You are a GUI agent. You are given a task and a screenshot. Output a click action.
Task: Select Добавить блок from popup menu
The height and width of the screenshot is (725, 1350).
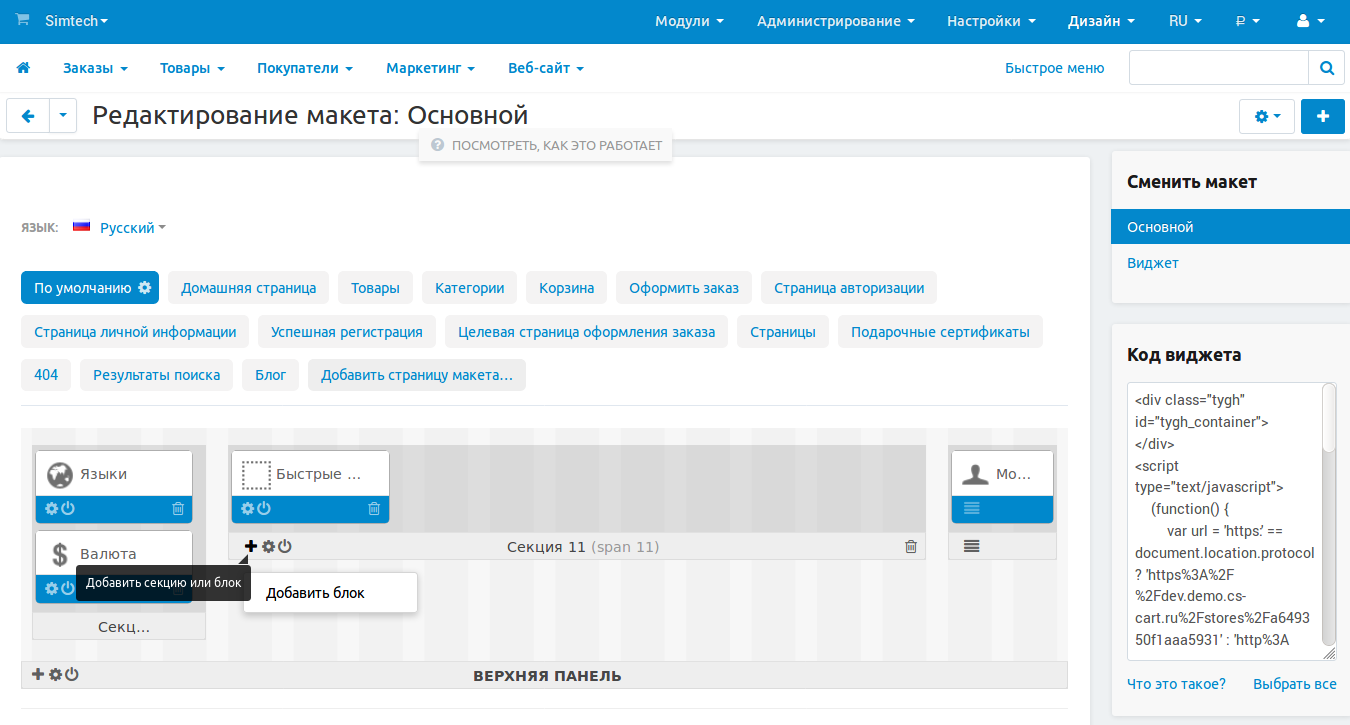click(315, 593)
